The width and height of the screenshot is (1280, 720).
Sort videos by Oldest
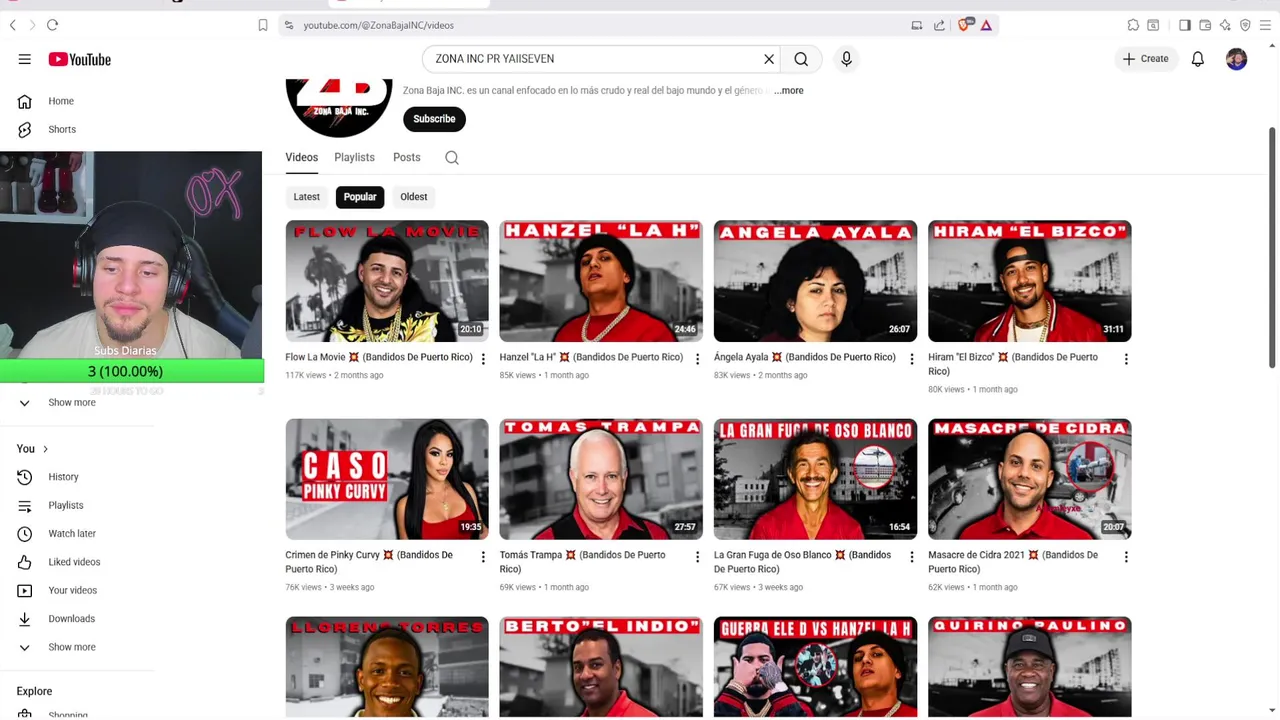pos(414,197)
